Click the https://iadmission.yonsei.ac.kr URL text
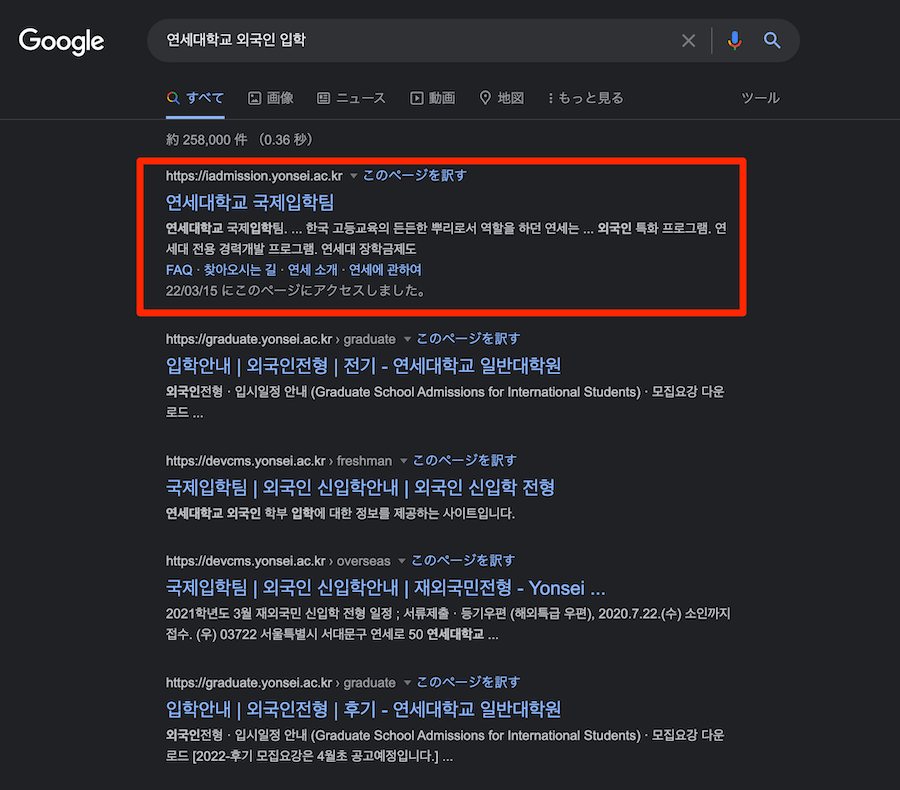The width and height of the screenshot is (900, 790). (x=254, y=176)
